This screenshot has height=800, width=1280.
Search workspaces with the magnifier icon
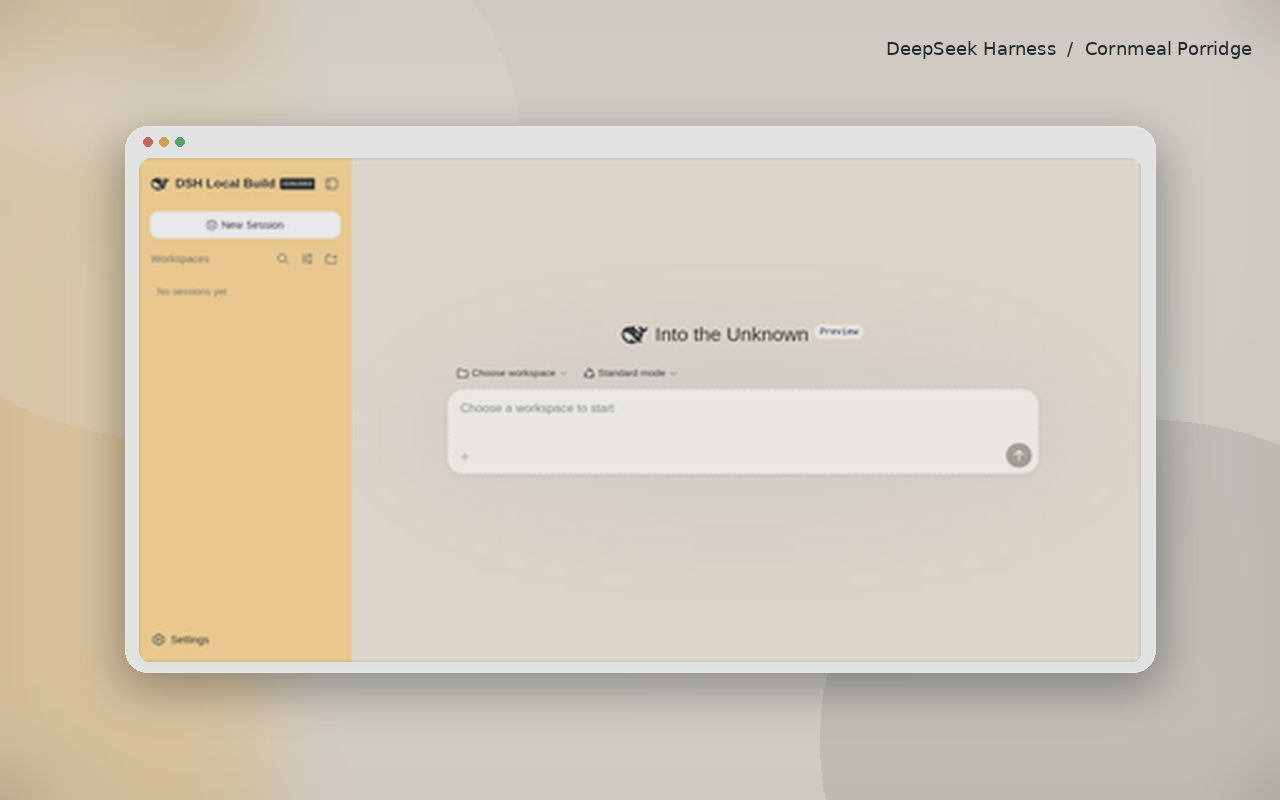[283, 259]
